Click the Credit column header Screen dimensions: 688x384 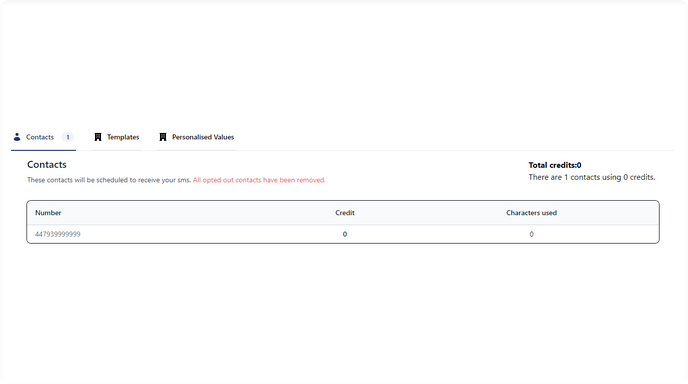tap(345, 213)
